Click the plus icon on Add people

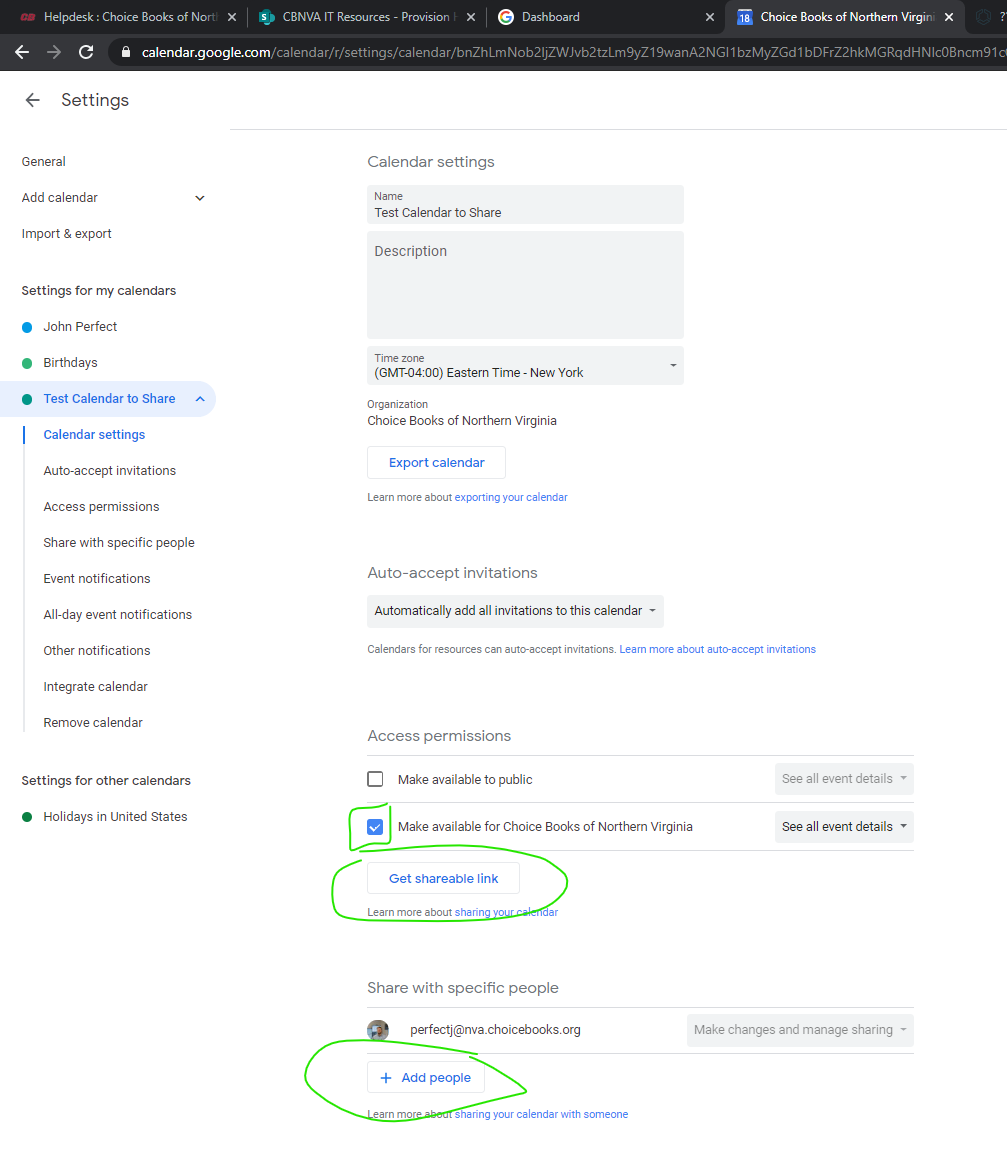386,1078
